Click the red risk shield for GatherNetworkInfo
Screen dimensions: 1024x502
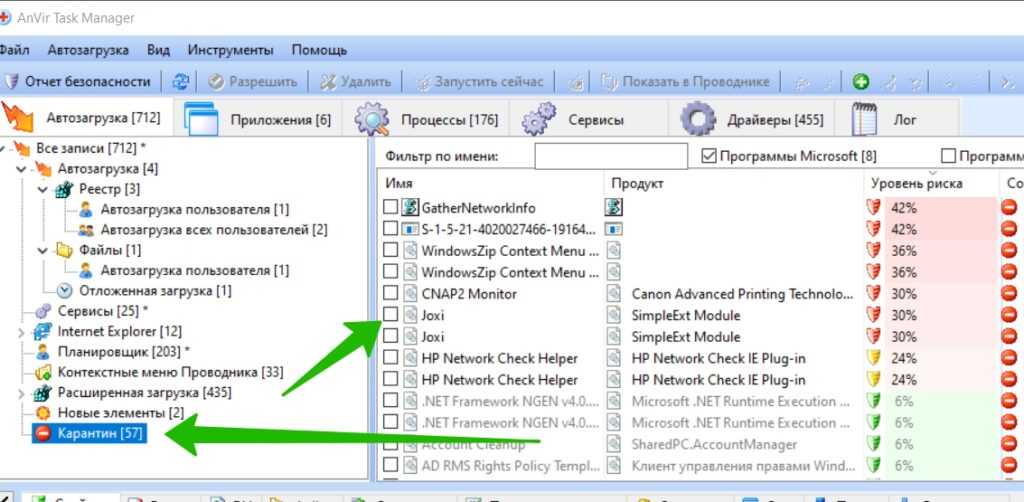click(x=873, y=208)
